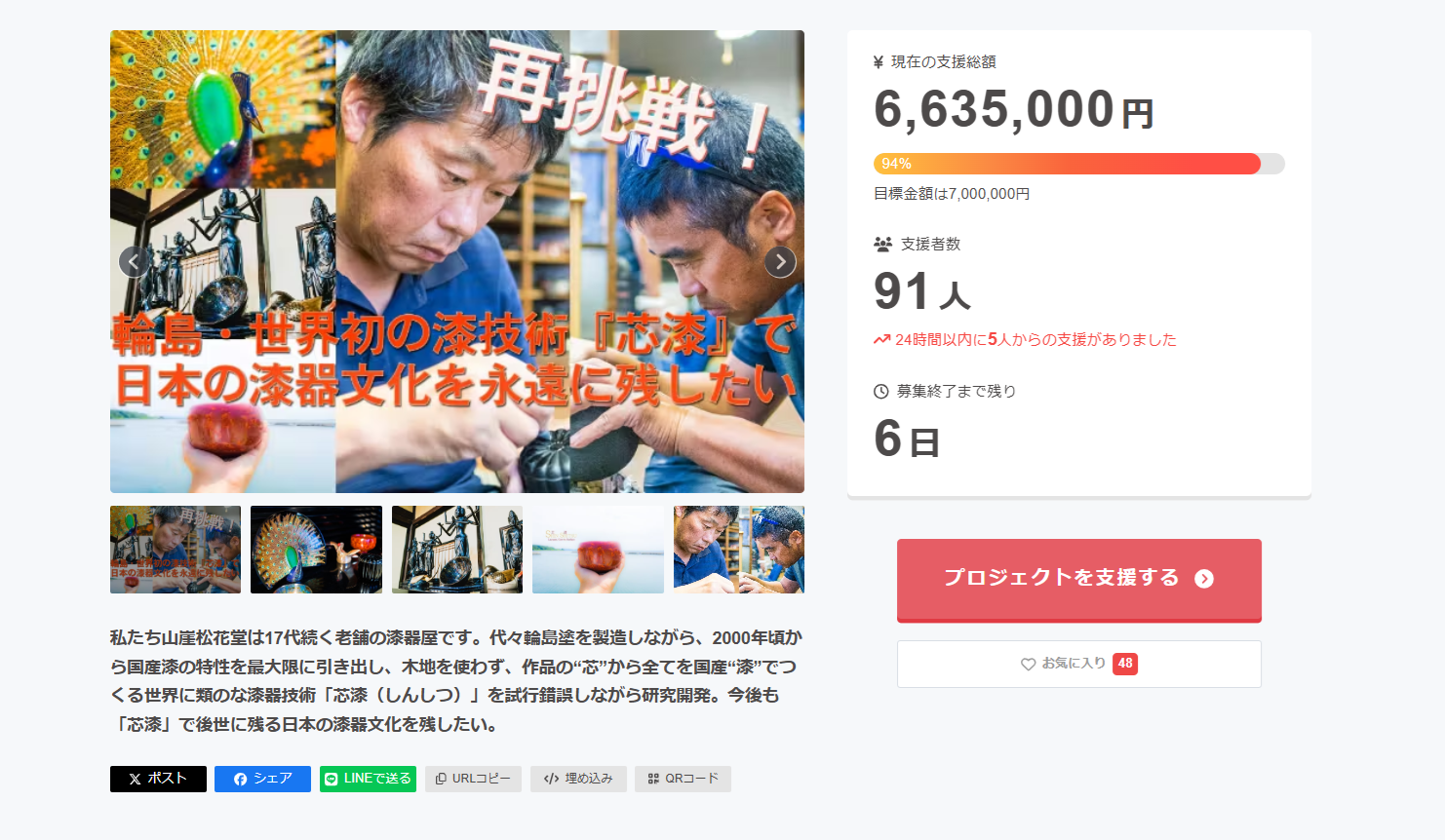Support the project with the red button
Image resolution: width=1445 pixels, height=840 pixels.
(1079, 580)
